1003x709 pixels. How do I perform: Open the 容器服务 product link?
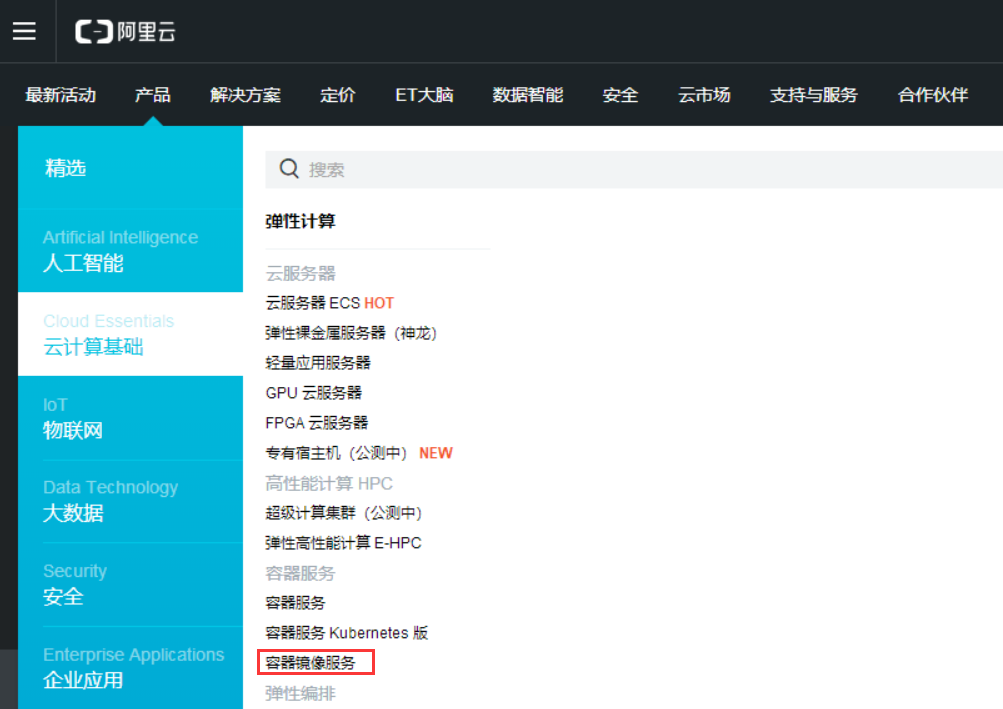tap(295, 603)
